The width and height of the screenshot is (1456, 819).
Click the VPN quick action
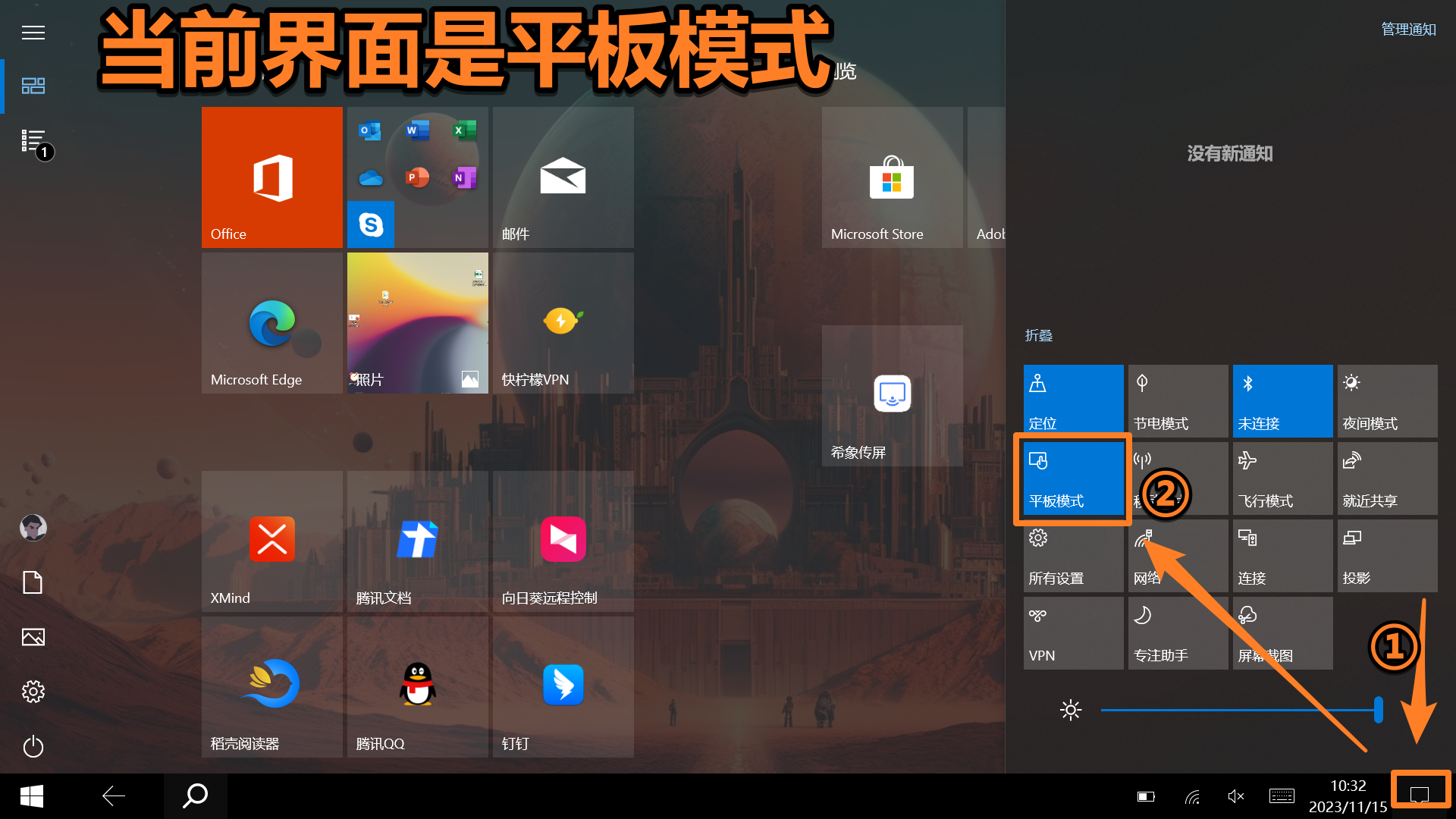tap(1074, 633)
